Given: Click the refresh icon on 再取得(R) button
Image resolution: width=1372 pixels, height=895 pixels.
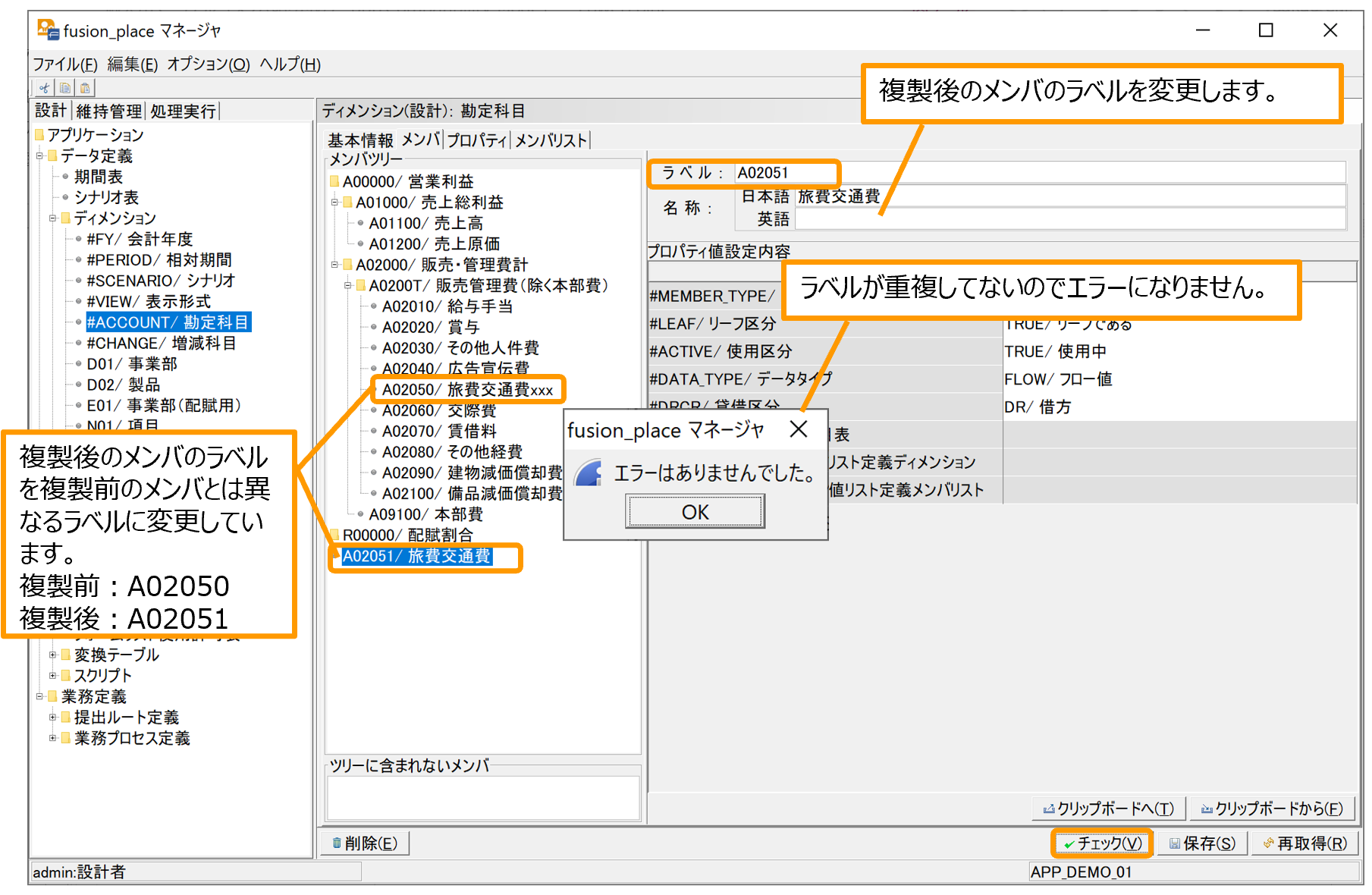Looking at the screenshot, I should [x=1268, y=843].
